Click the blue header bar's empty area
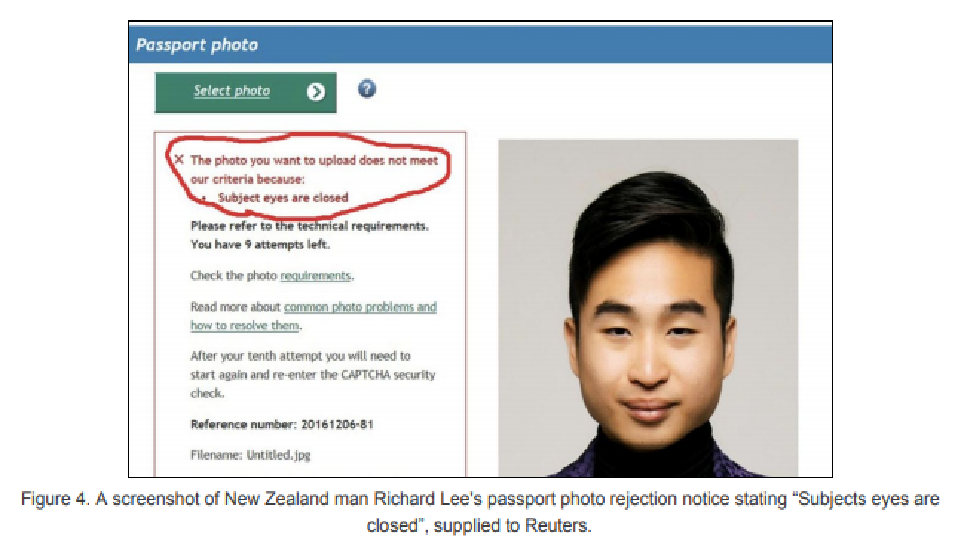The height and width of the screenshot is (540, 960). pyautogui.click(x=545, y=44)
